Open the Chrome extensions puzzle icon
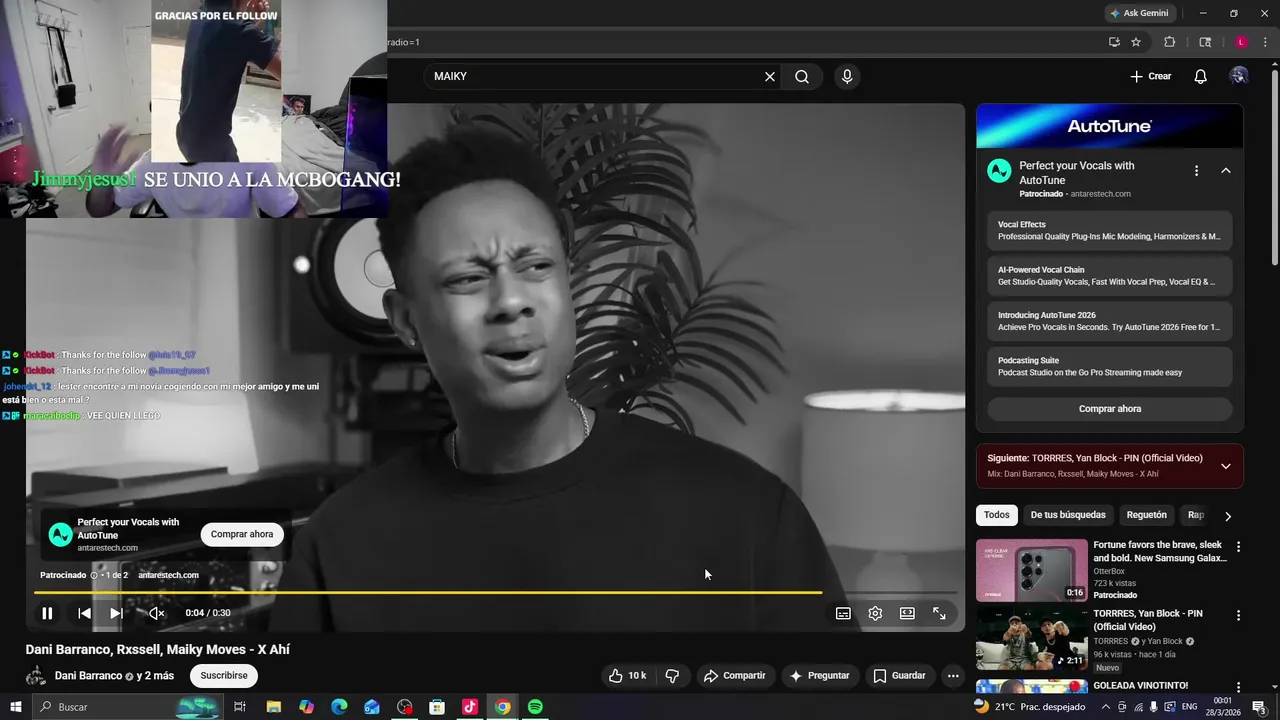The height and width of the screenshot is (720, 1280). tap(1169, 42)
